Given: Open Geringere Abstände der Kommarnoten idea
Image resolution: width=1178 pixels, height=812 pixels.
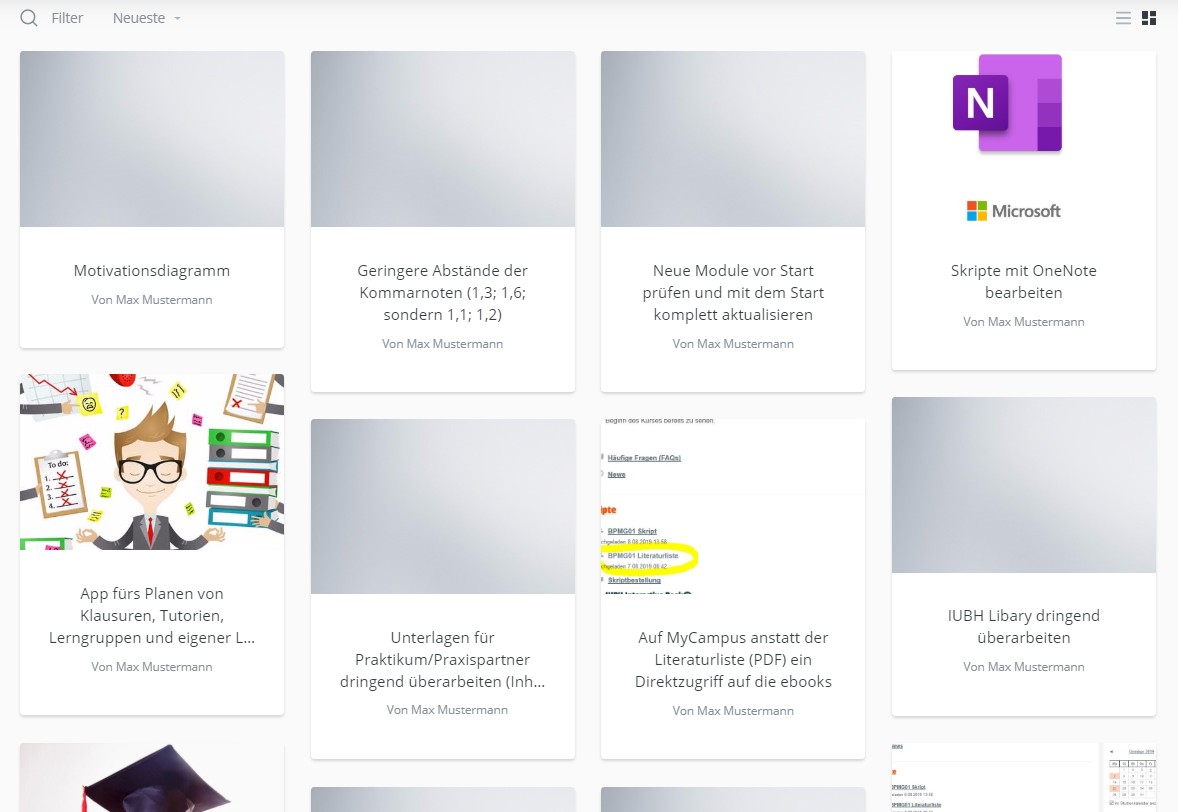Looking at the screenshot, I should (x=443, y=292).
